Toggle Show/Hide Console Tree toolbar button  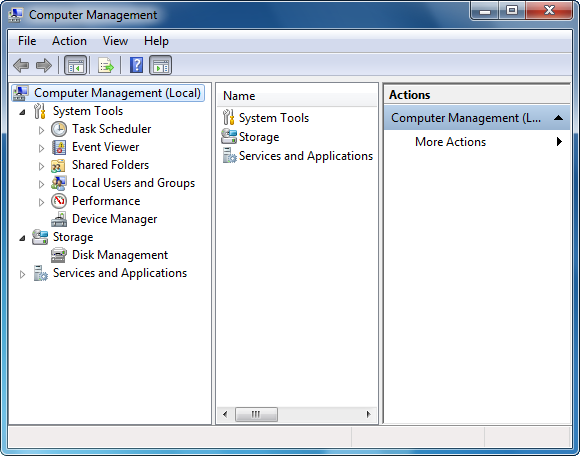coord(75,65)
